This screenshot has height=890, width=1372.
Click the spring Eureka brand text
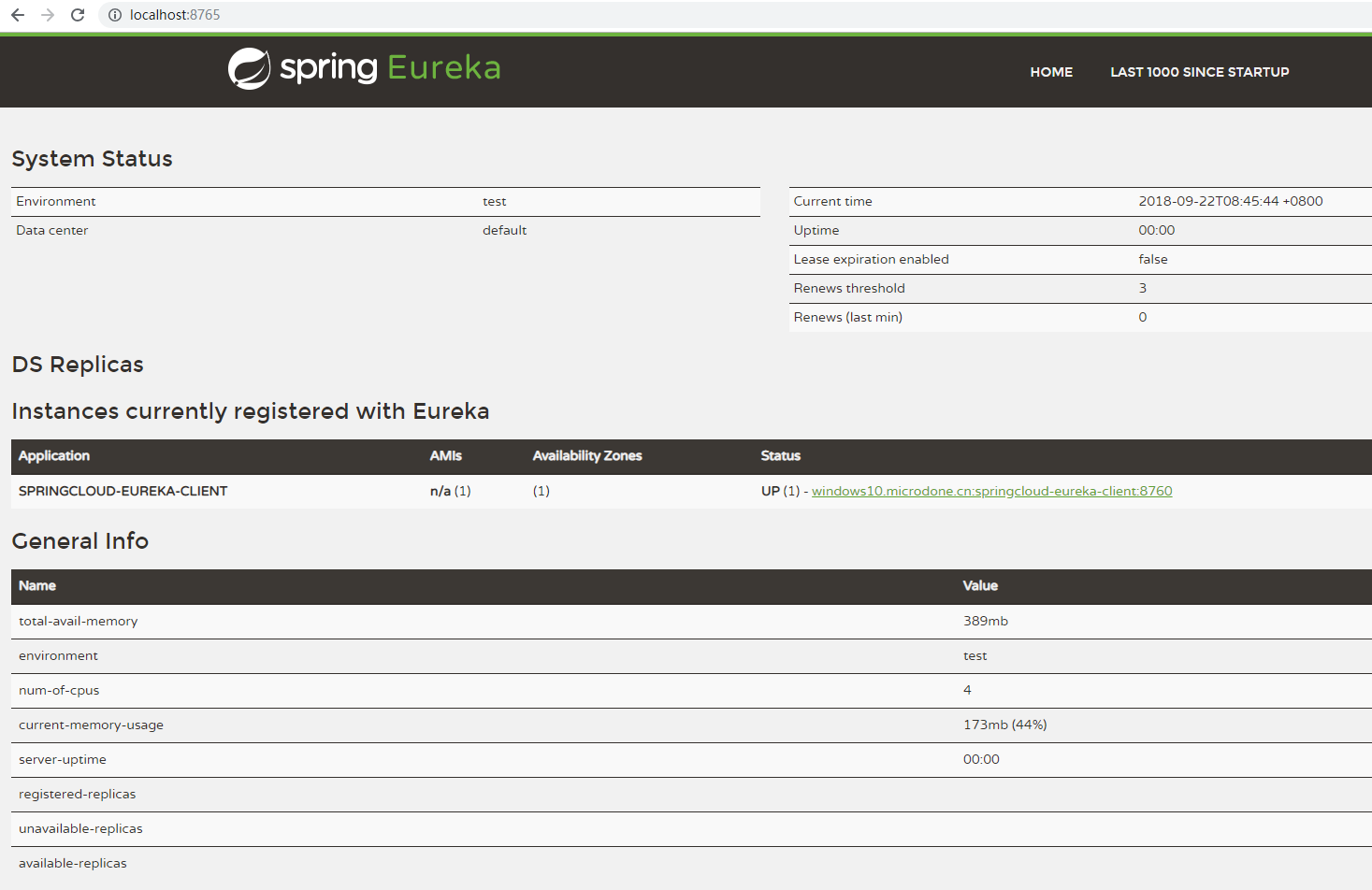tap(390, 68)
